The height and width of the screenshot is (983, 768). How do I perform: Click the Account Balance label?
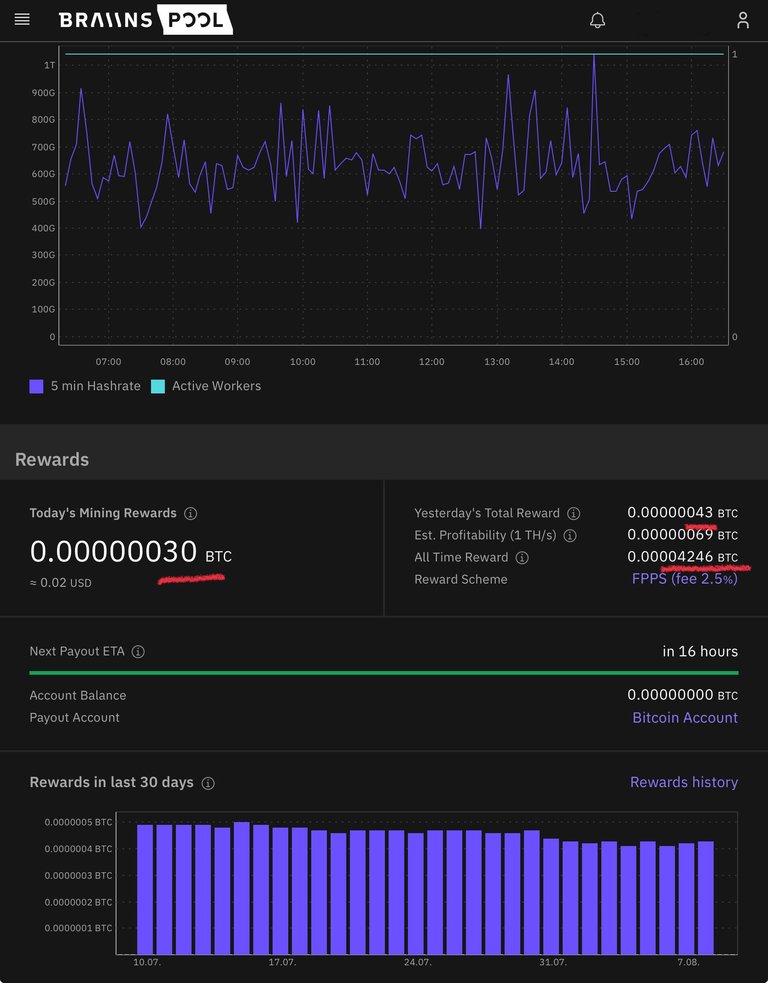(78, 695)
